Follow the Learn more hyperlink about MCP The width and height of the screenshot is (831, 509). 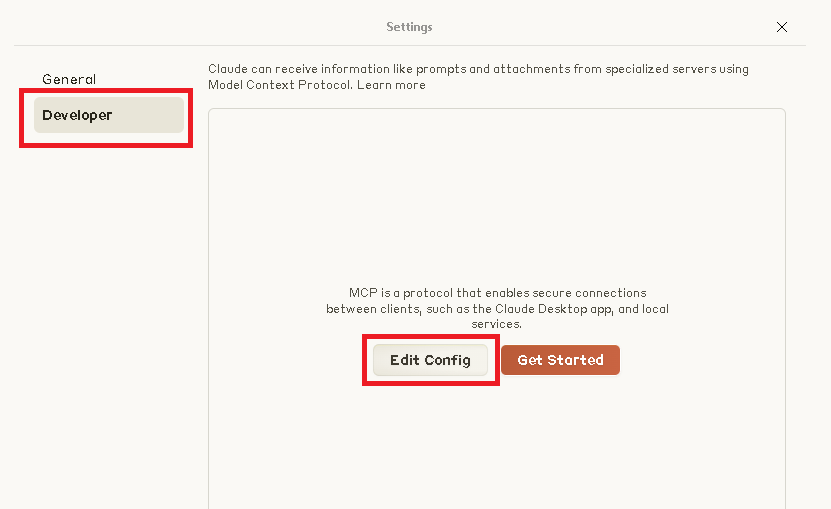point(391,85)
